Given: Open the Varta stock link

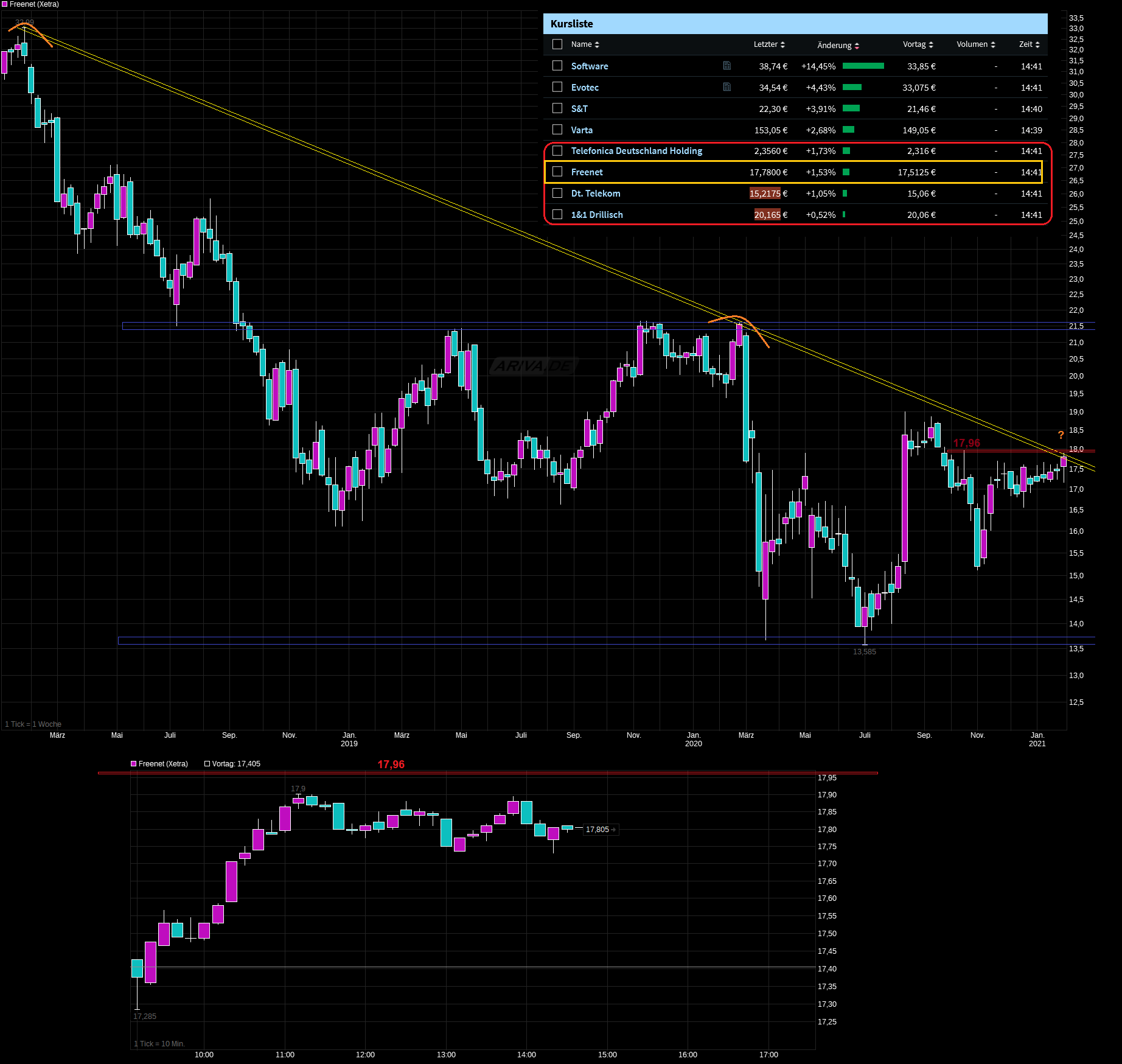Looking at the screenshot, I should click(582, 130).
